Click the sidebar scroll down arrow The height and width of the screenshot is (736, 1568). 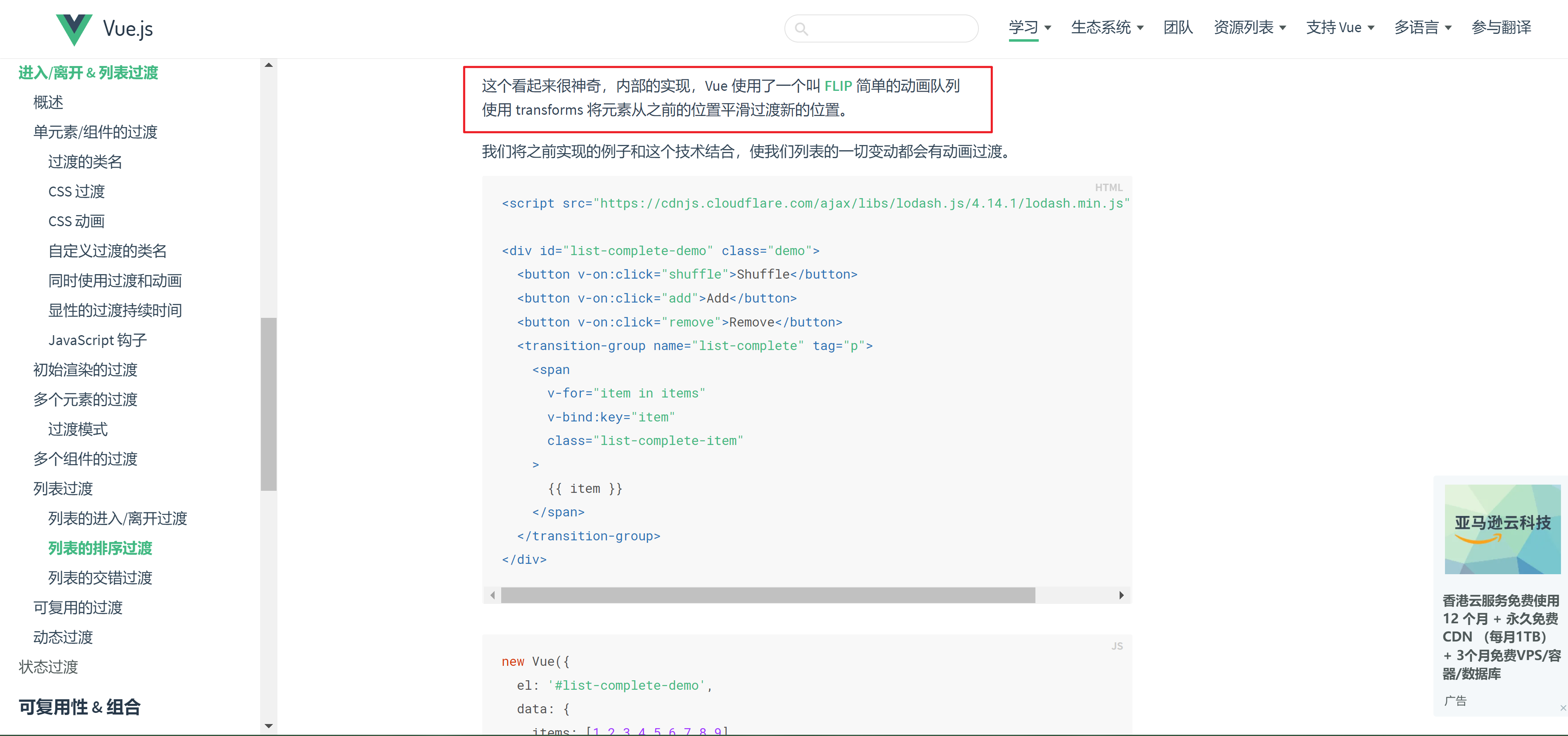tap(268, 726)
